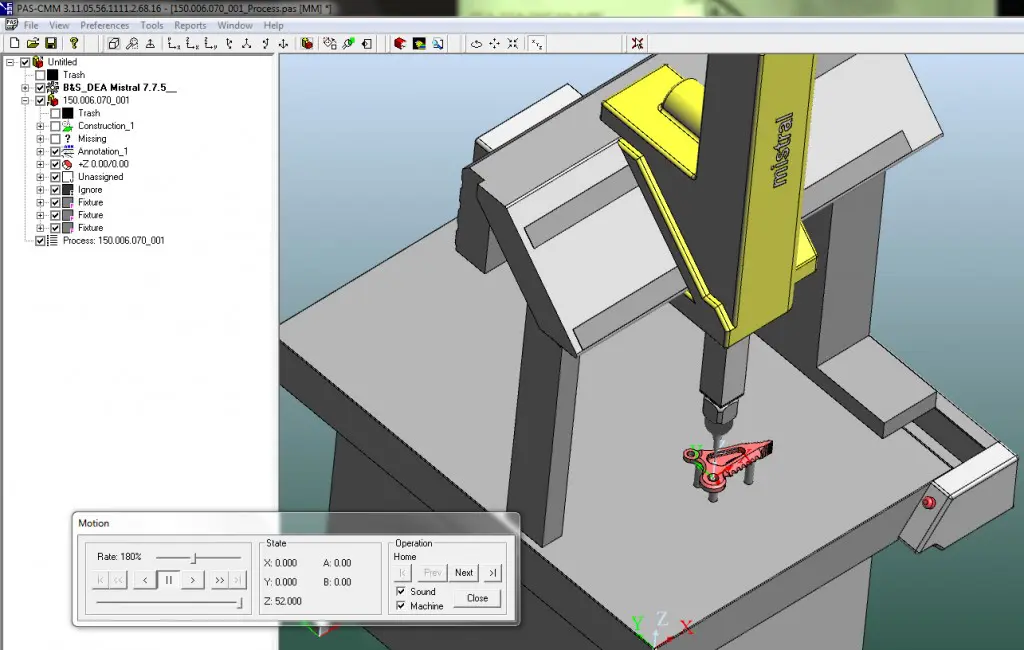1024x650 pixels.
Task: Open the Preferences menu
Action: tap(104, 25)
